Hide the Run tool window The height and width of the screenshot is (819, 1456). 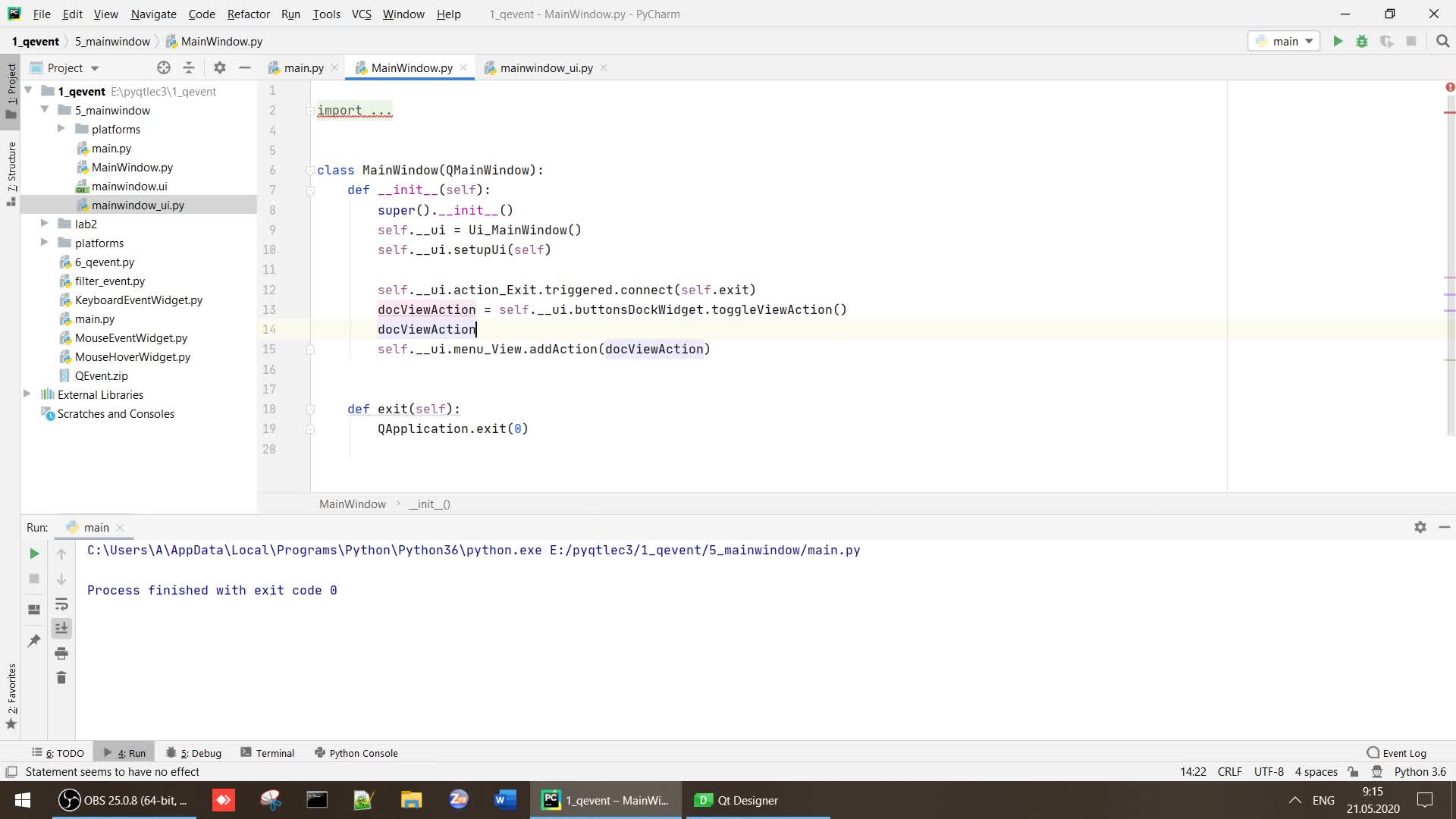[1445, 527]
